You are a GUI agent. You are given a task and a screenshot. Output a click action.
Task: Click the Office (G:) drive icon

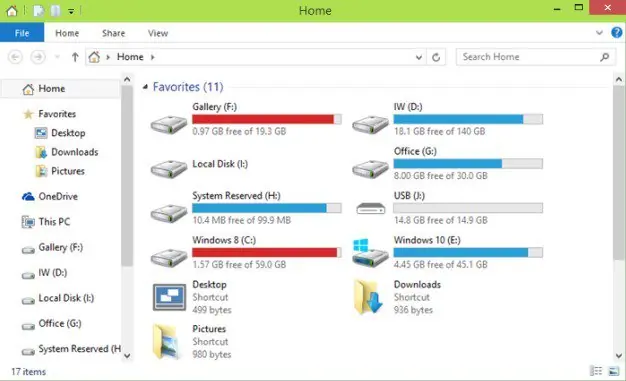pos(370,169)
